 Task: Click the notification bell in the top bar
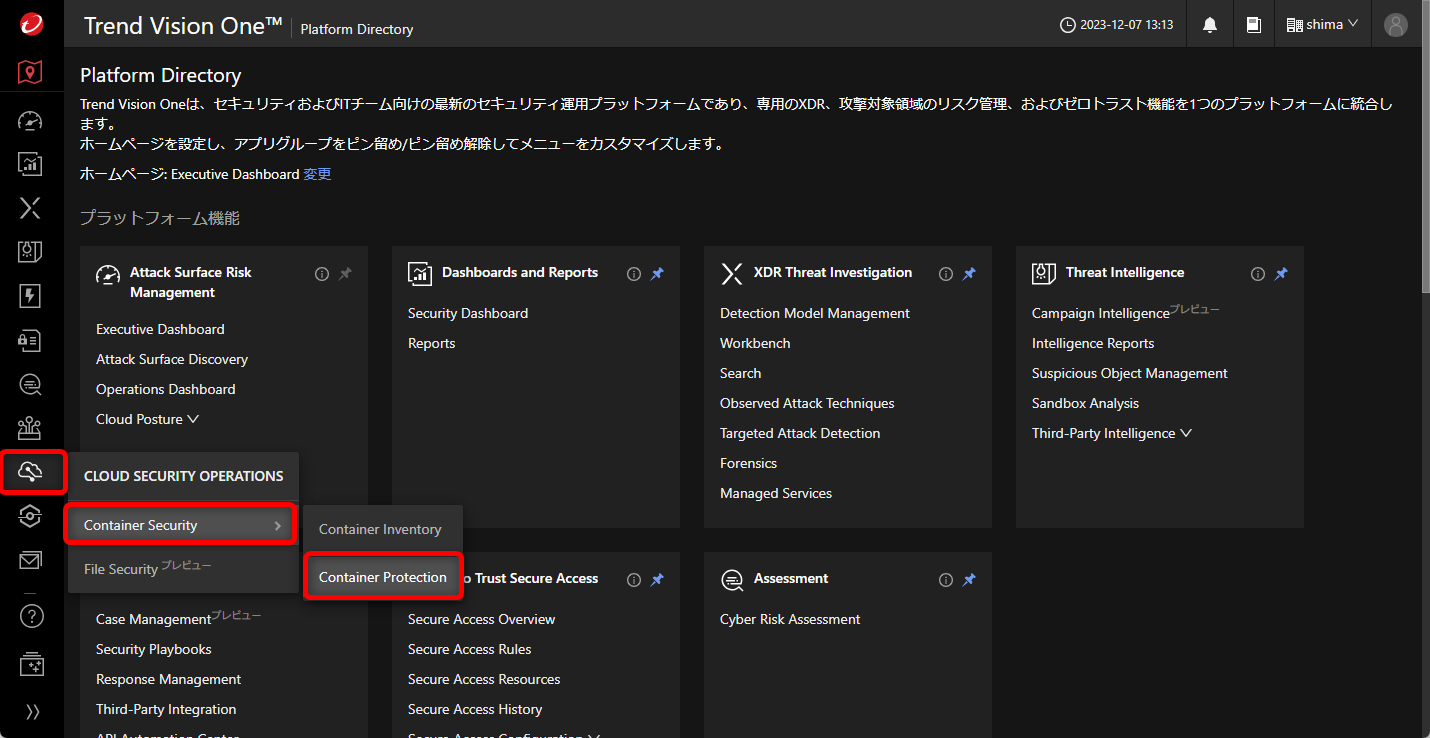pos(1209,24)
